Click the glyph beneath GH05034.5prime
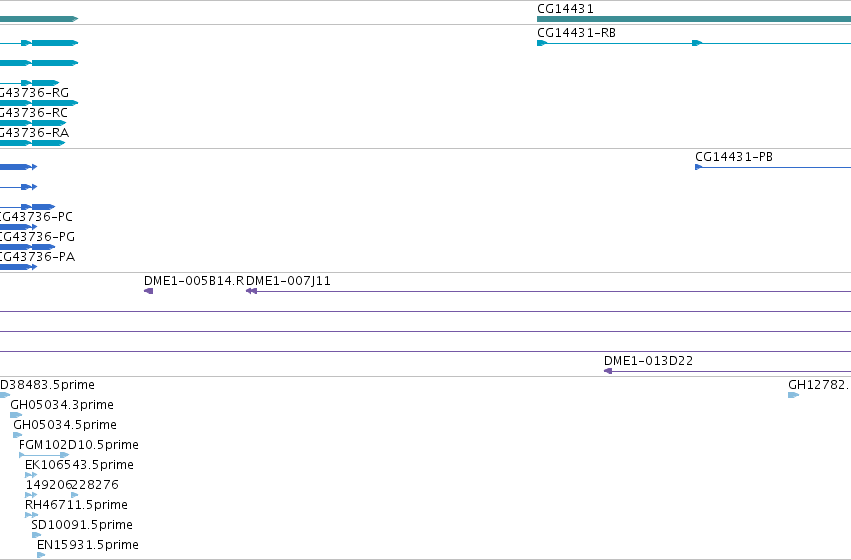Image resolution: width=851 pixels, height=560 pixels. pyautogui.click(x=17, y=435)
